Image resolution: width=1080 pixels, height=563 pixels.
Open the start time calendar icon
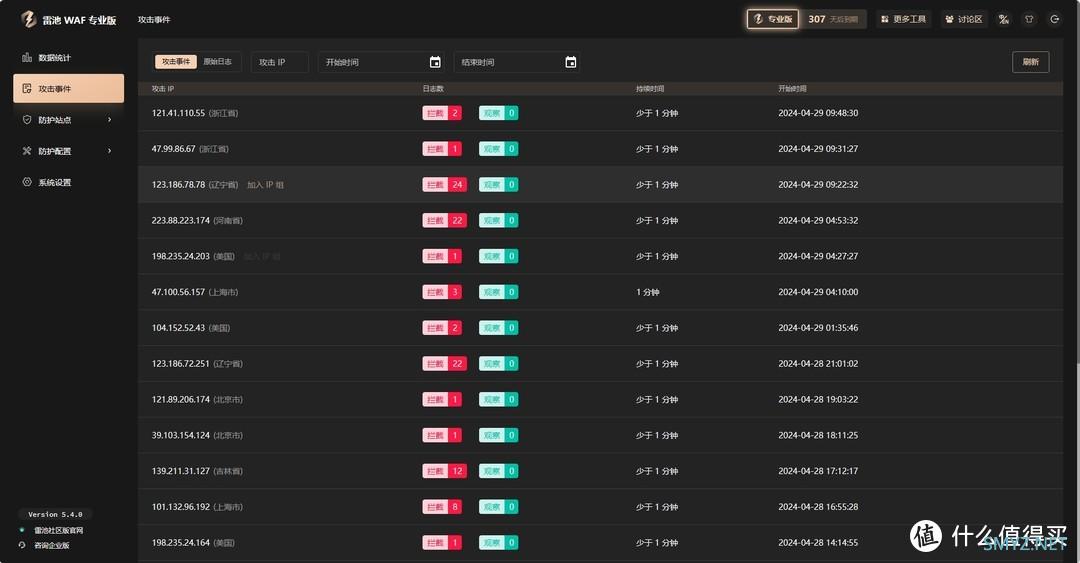(x=435, y=62)
